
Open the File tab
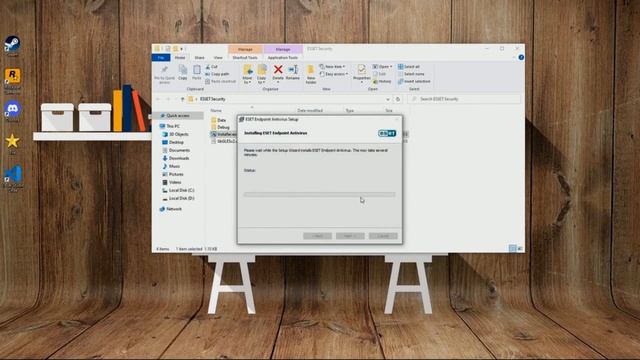(161, 58)
